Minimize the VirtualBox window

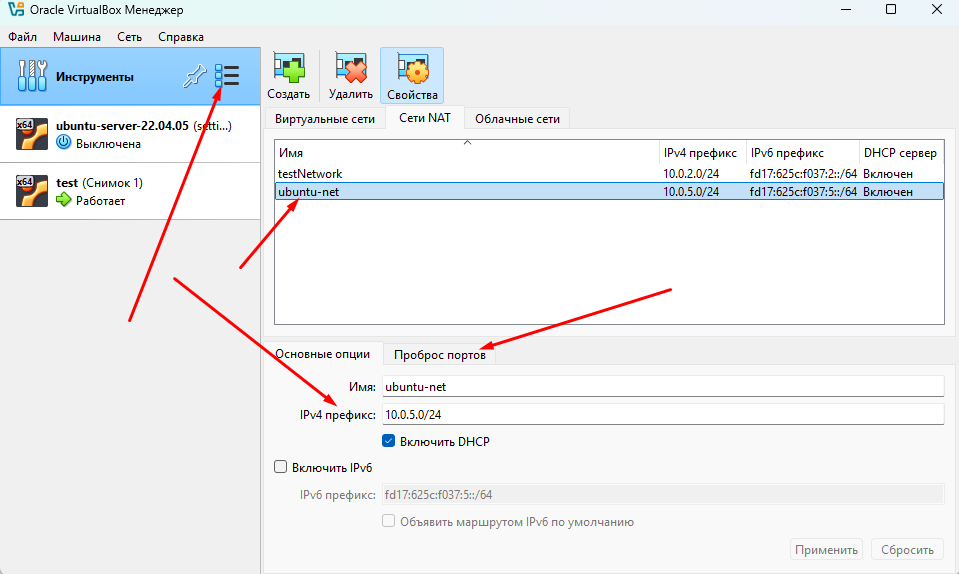(846, 9)
